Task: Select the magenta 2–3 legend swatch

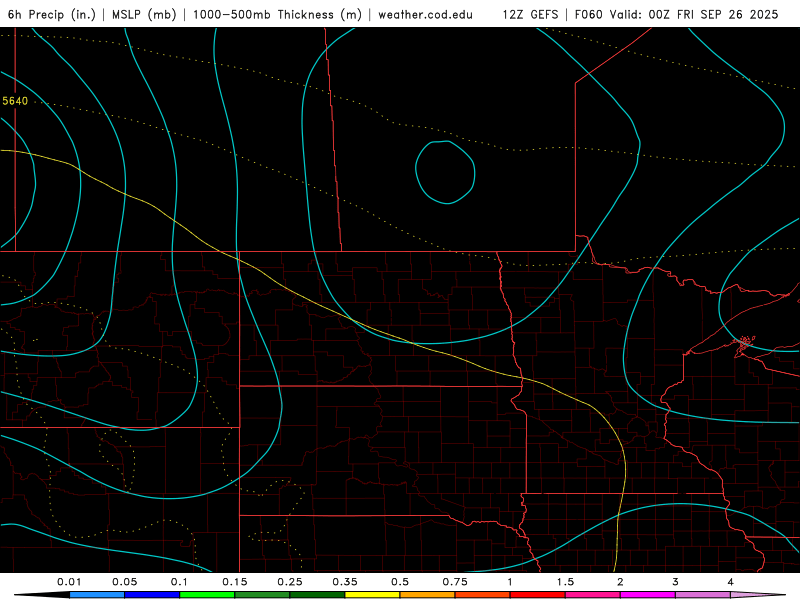Action: (x=648, y=595)
